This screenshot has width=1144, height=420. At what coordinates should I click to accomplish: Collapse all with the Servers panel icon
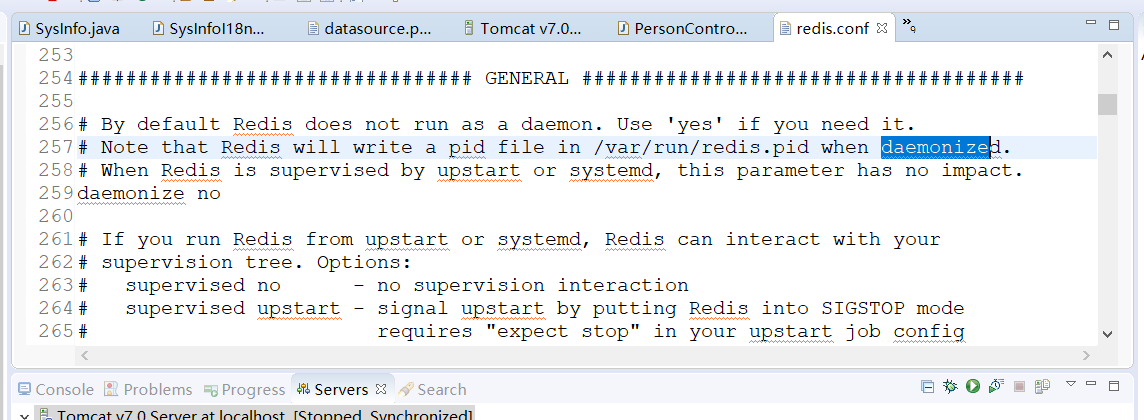927,386
